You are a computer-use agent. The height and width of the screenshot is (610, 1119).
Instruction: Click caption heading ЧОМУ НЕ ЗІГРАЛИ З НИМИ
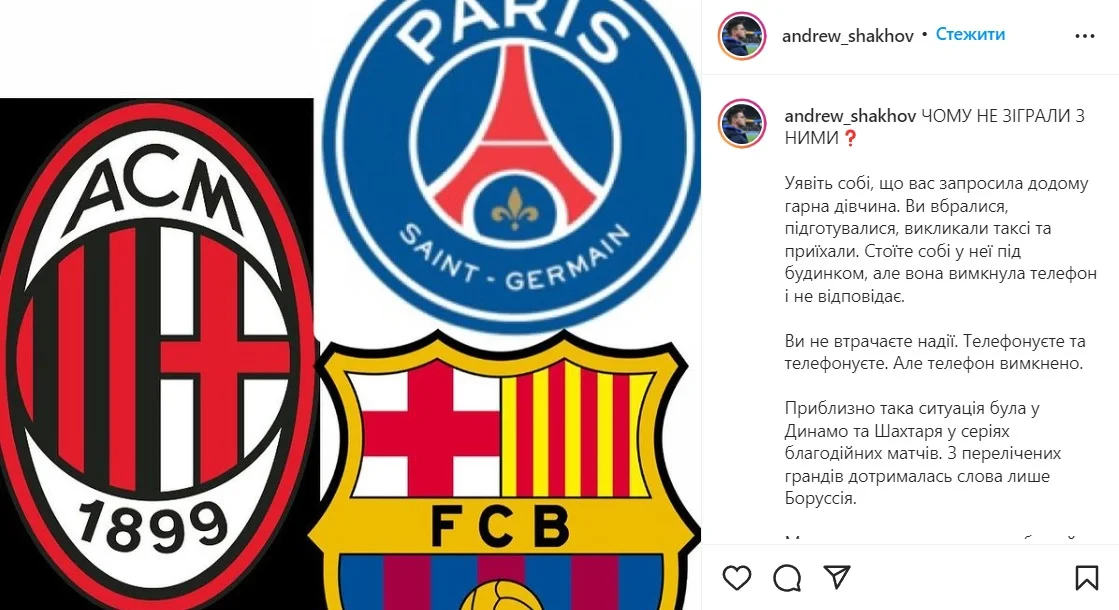pyautogui.click(x=934, y=127)
